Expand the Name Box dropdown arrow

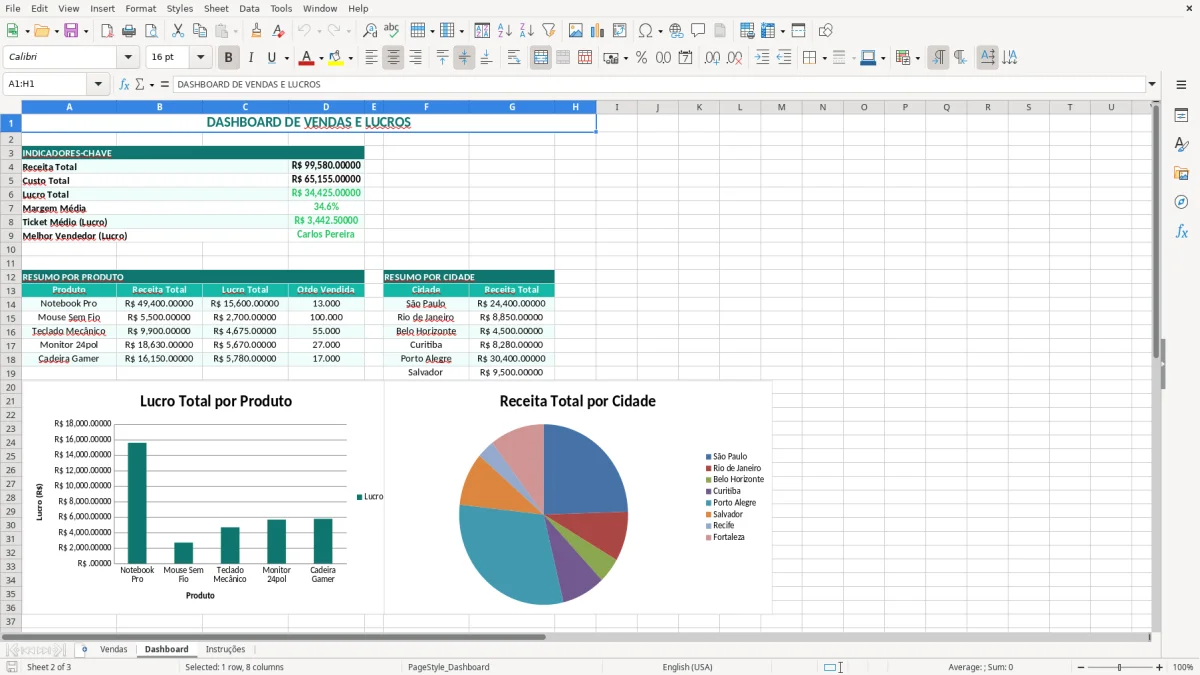coord(98,85)
